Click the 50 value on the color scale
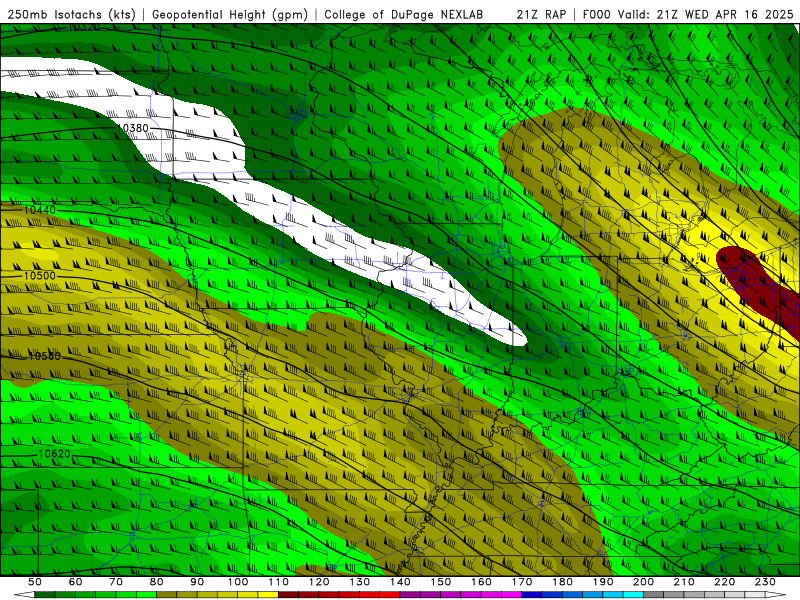The width and height of the screenshot is (800, 600). coord(35,582)
